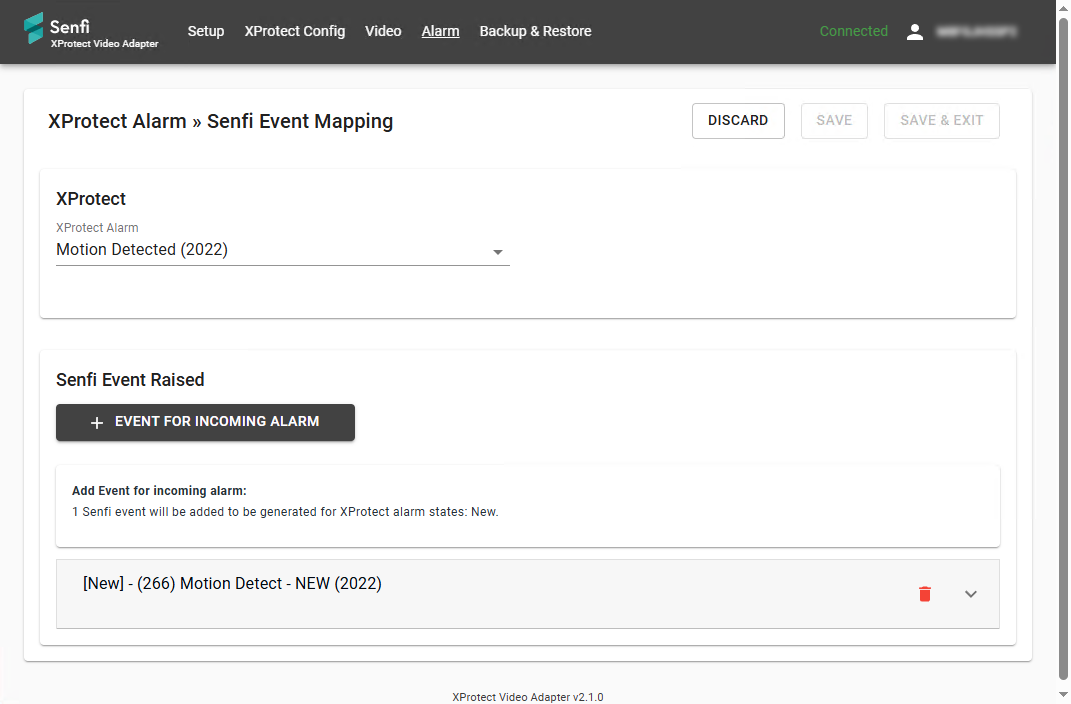Image resolution: width=1071 pixels, height=704 pixels.
Task: Click the Senfi logo icon
Action: (34, 28)
